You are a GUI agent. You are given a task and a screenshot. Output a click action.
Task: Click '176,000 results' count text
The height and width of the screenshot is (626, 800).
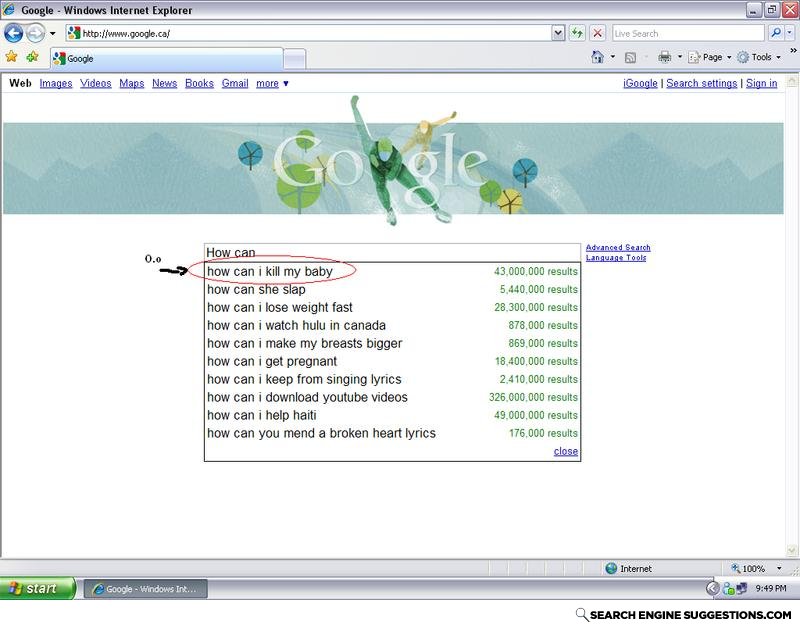(x=543, y=433)
